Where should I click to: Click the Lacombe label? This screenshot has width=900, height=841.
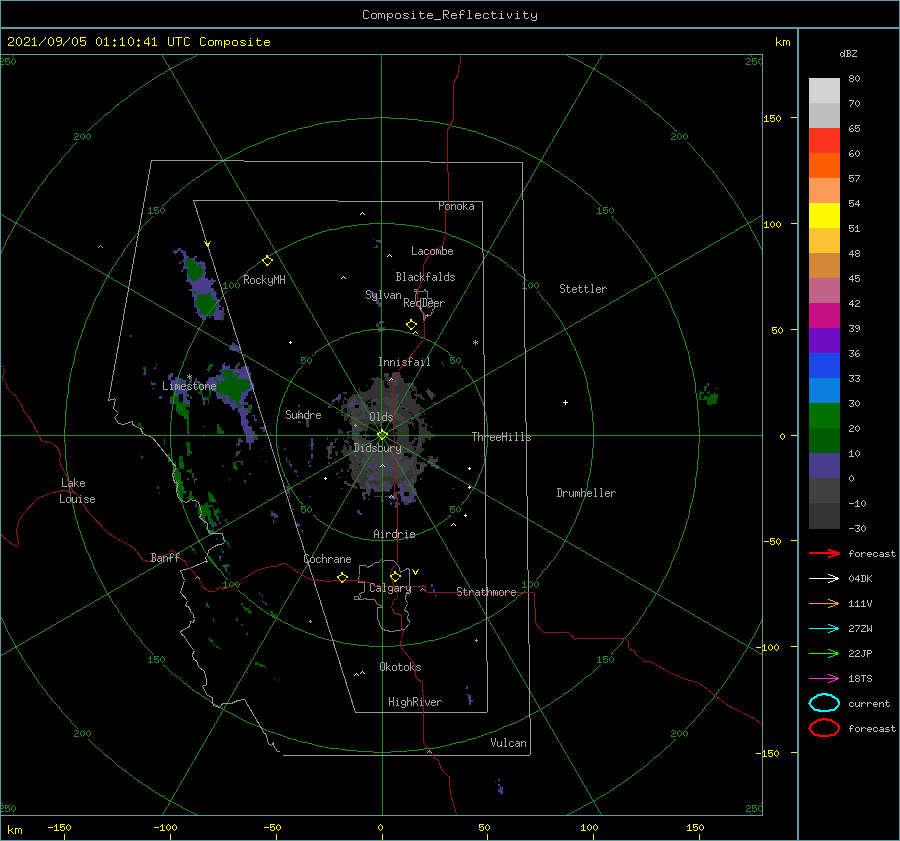click(x=432, y=251)
